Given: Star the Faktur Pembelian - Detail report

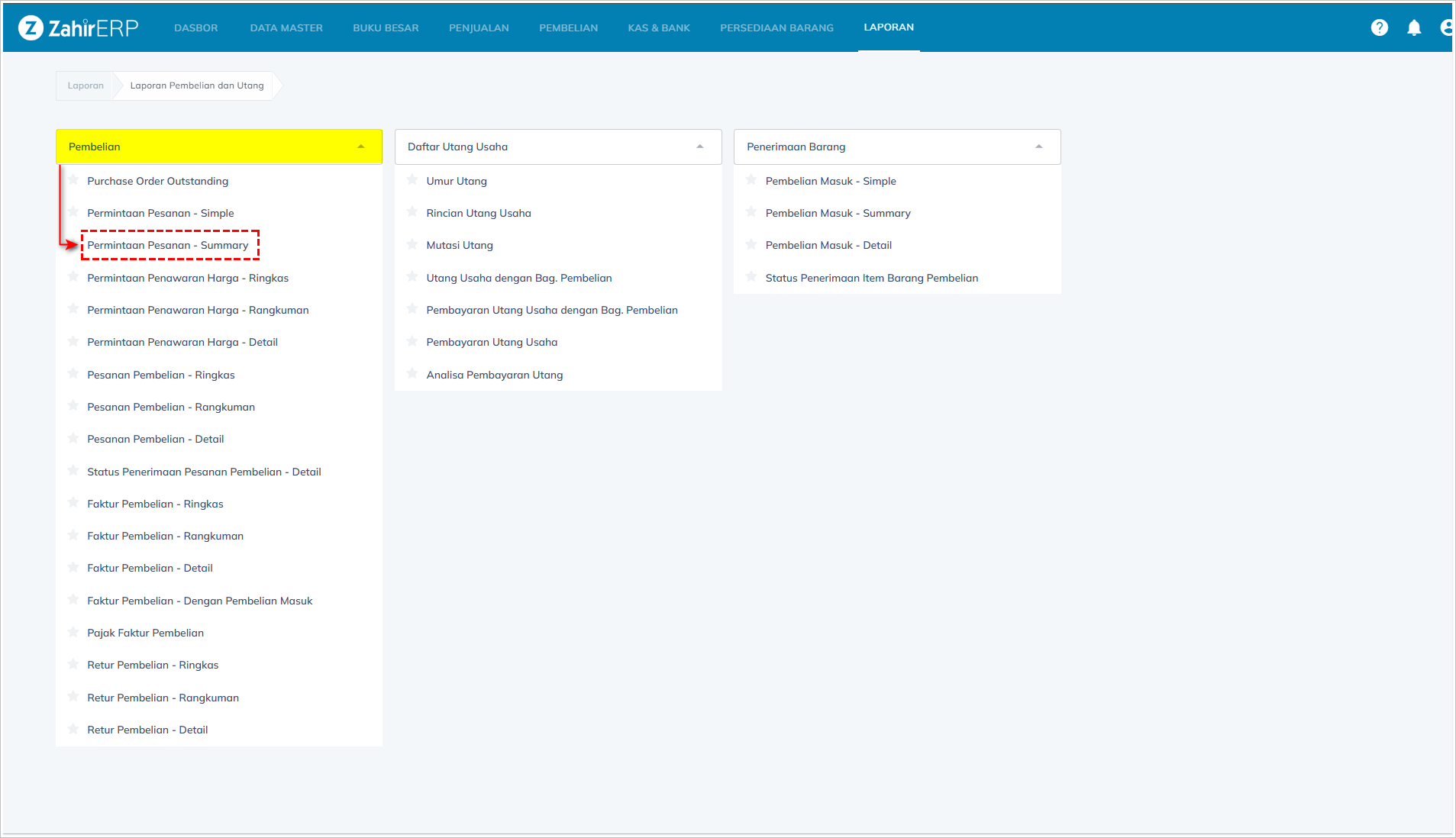Looking at the screenshot, I should [73, 567].
